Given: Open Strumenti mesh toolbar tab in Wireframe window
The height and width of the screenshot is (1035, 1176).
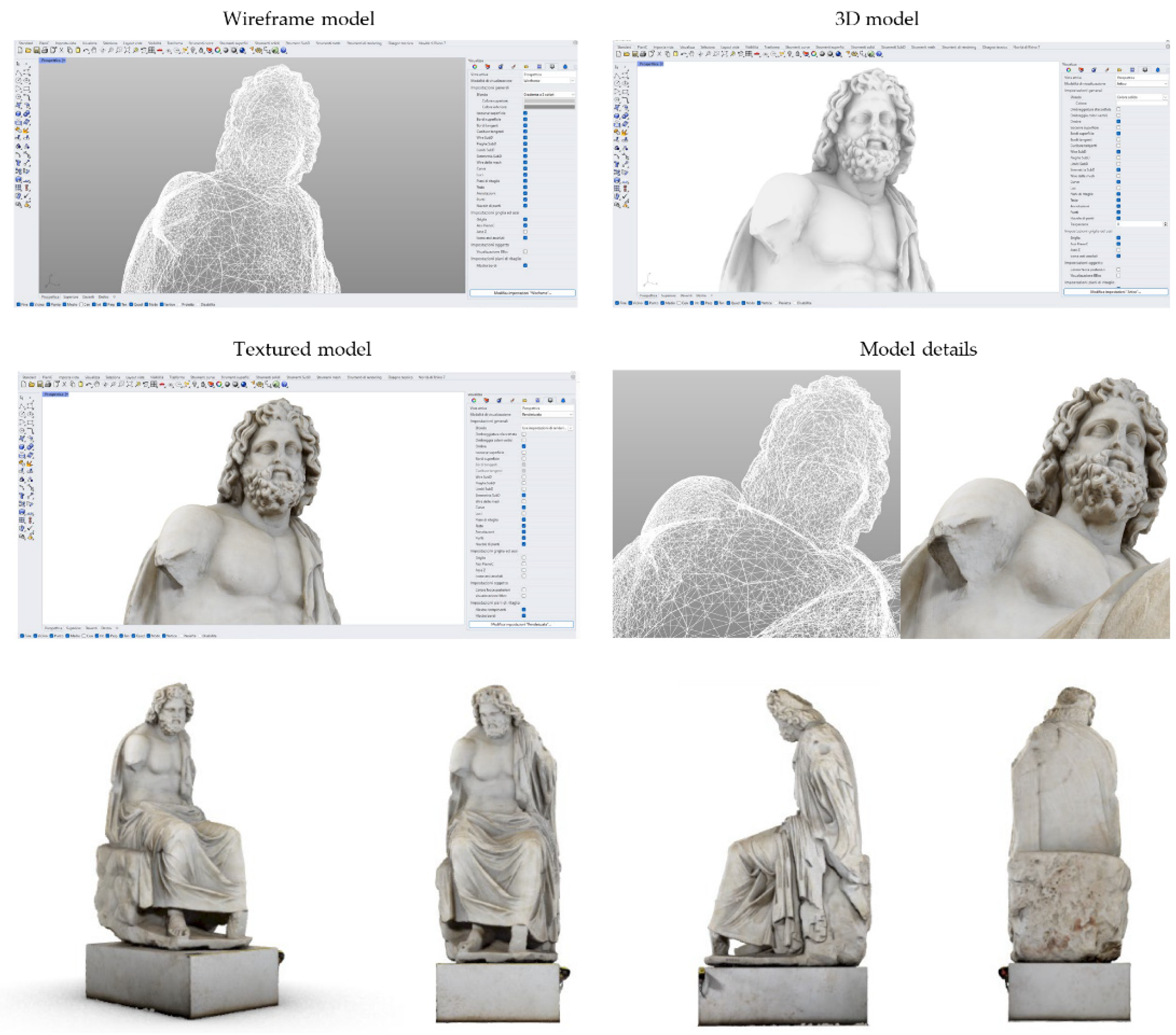Looking at the screenshot, I should pos(328,43).
